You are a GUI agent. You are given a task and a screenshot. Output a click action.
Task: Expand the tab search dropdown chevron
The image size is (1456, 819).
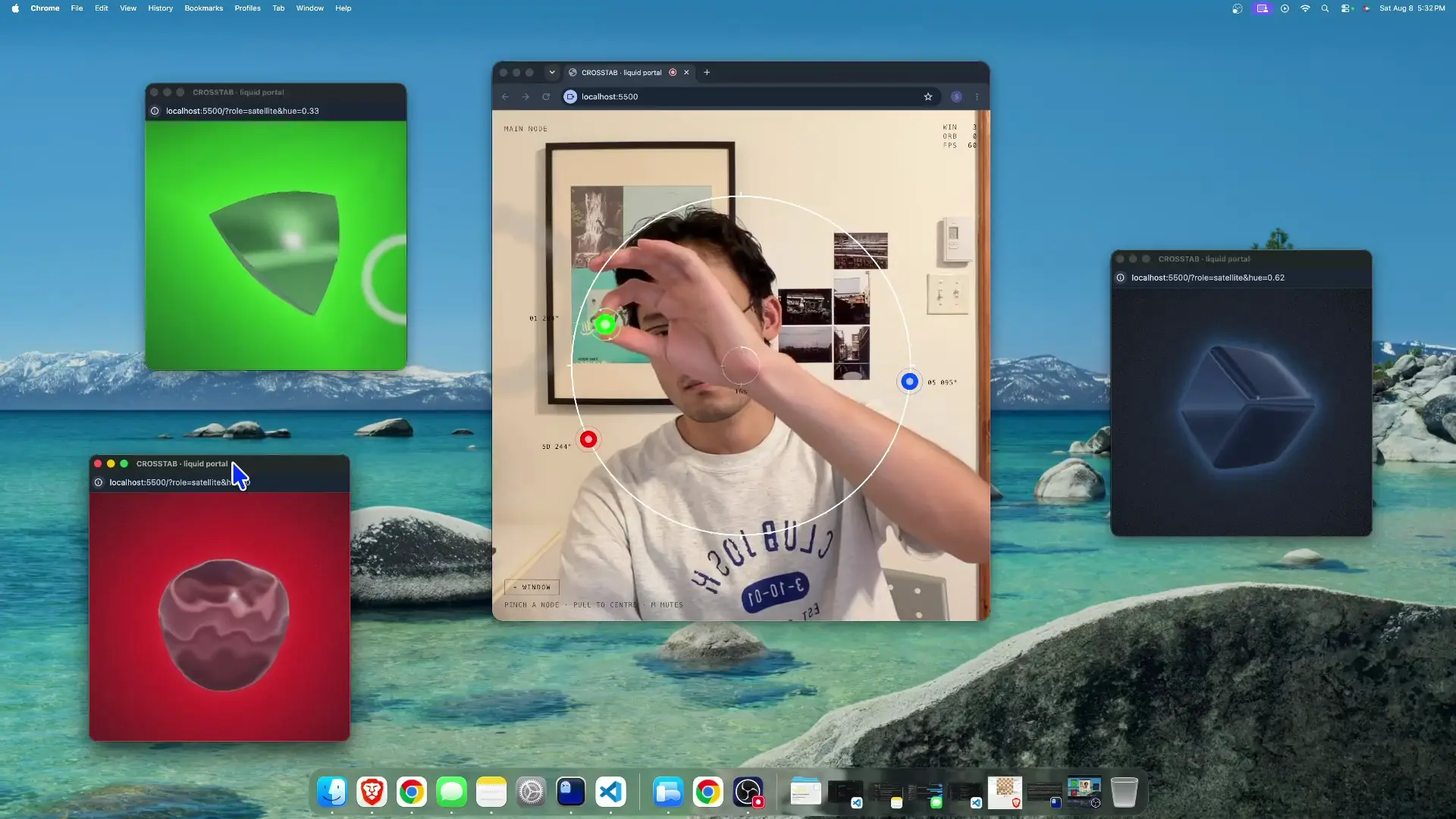point(552,73)
